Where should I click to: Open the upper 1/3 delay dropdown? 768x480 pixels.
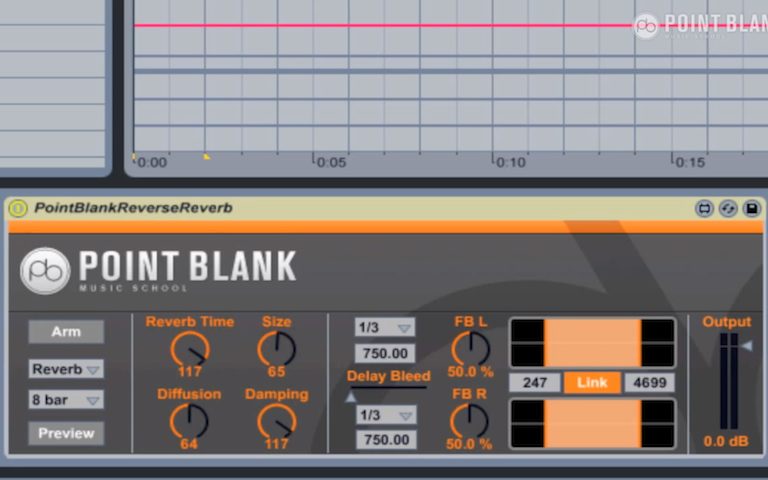pyautogui.click(x=385, y=327)
